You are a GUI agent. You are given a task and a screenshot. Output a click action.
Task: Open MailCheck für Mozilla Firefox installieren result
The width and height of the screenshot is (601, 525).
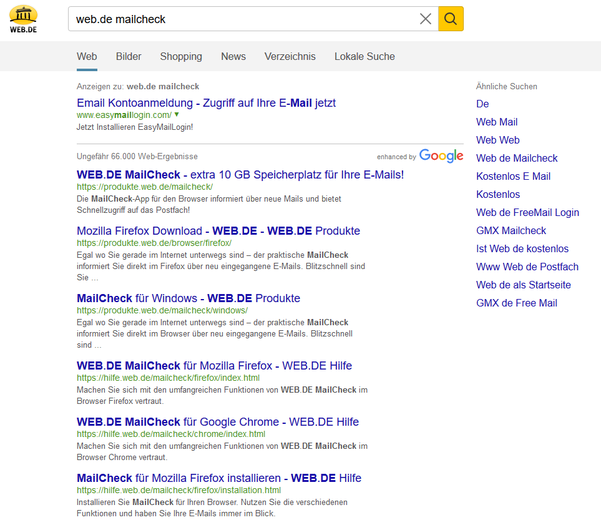click(219, 478)
